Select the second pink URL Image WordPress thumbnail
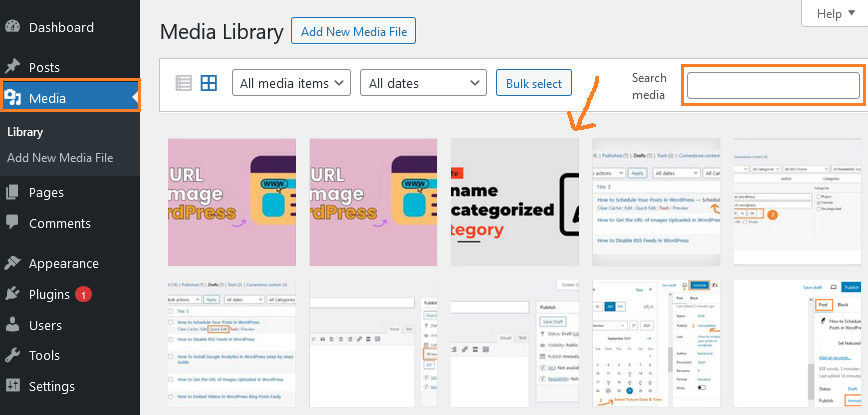Viewport: 868px width, 415px height. tap(373, 202)
